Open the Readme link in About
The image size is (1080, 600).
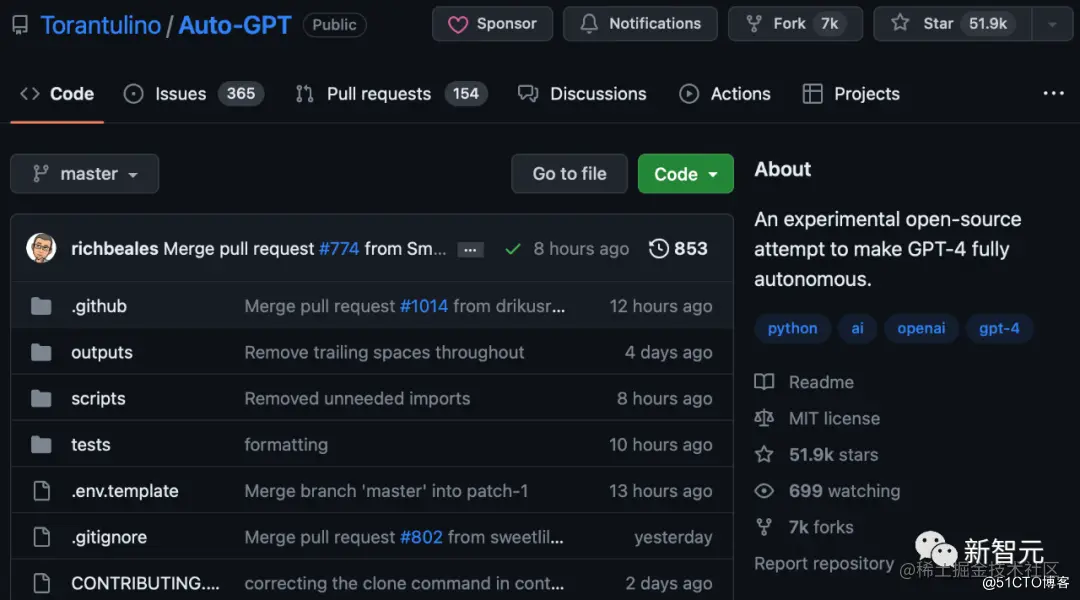pyautogui.click(x=804, y=382)
